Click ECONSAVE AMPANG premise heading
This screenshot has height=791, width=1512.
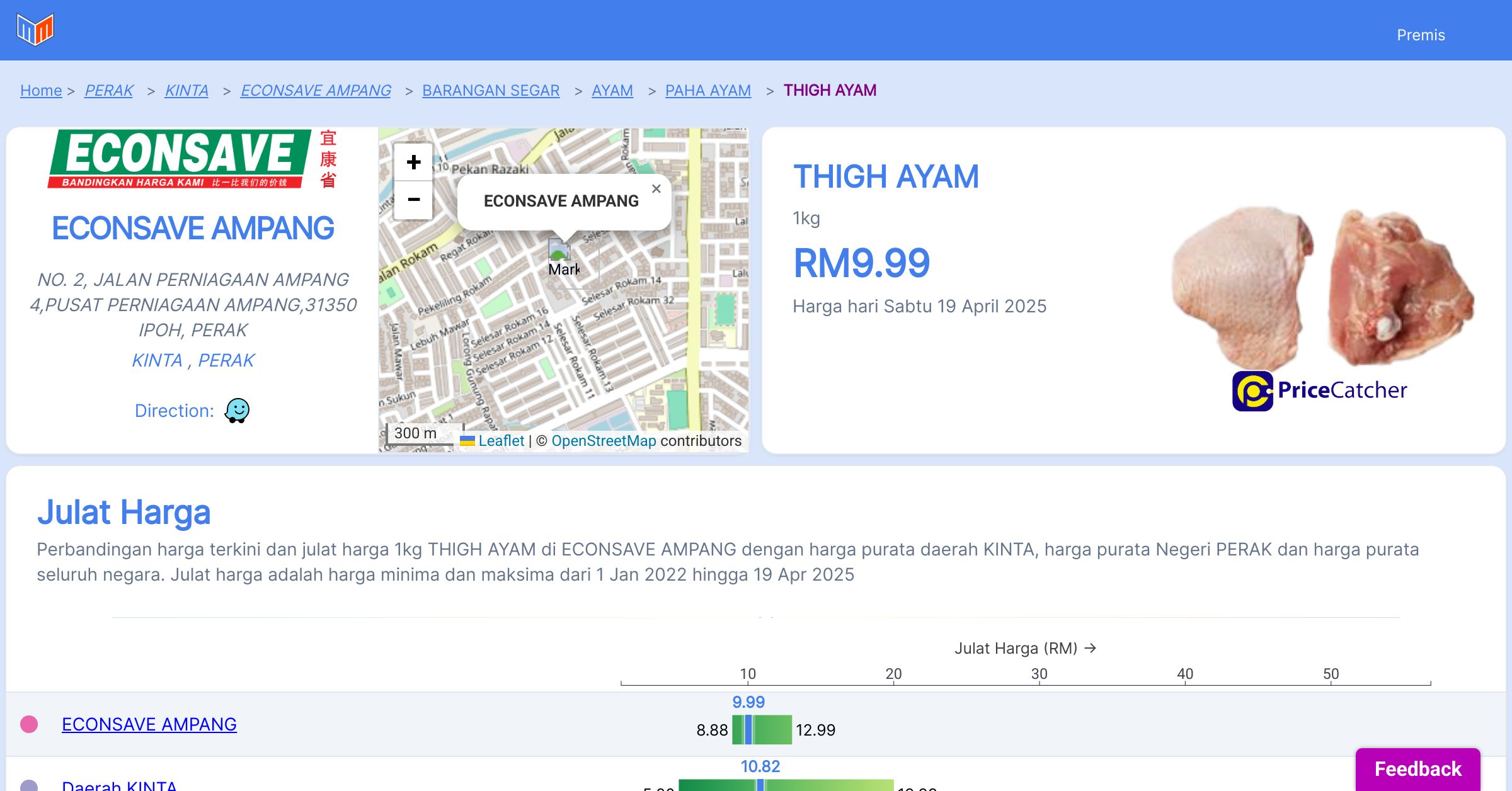point(193,228)
